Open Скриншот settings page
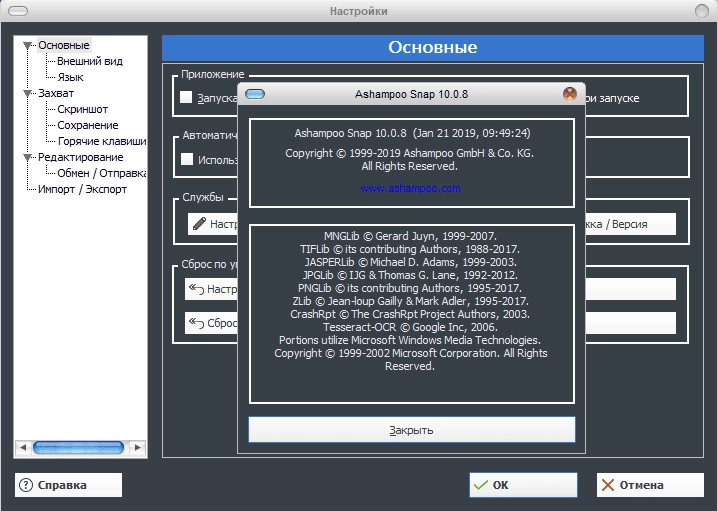718x512 pixels. [82, 109]
